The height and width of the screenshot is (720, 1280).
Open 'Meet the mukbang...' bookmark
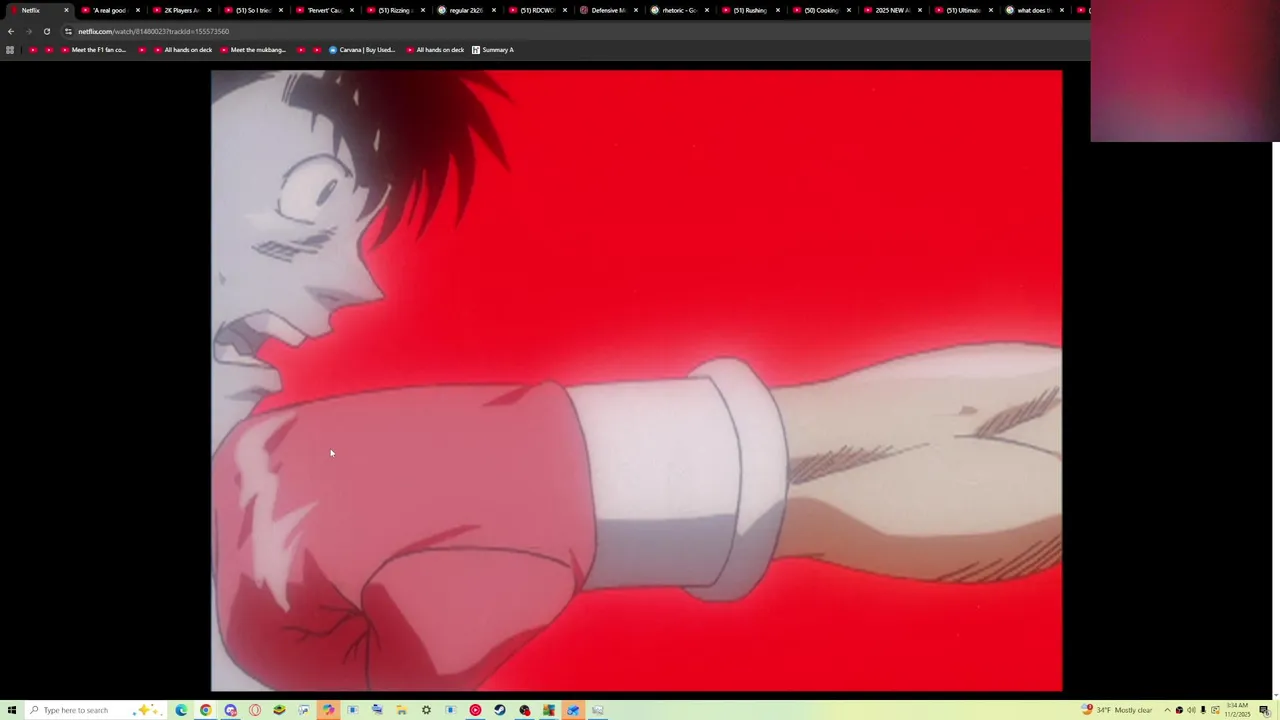252,50
